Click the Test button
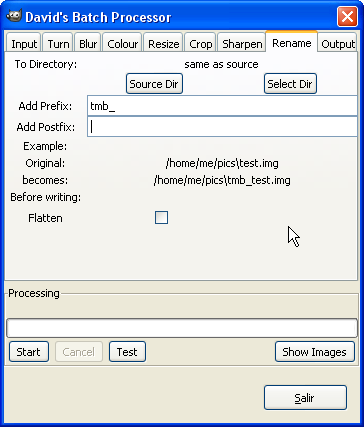The image size is (364, 427). point(127,352)
